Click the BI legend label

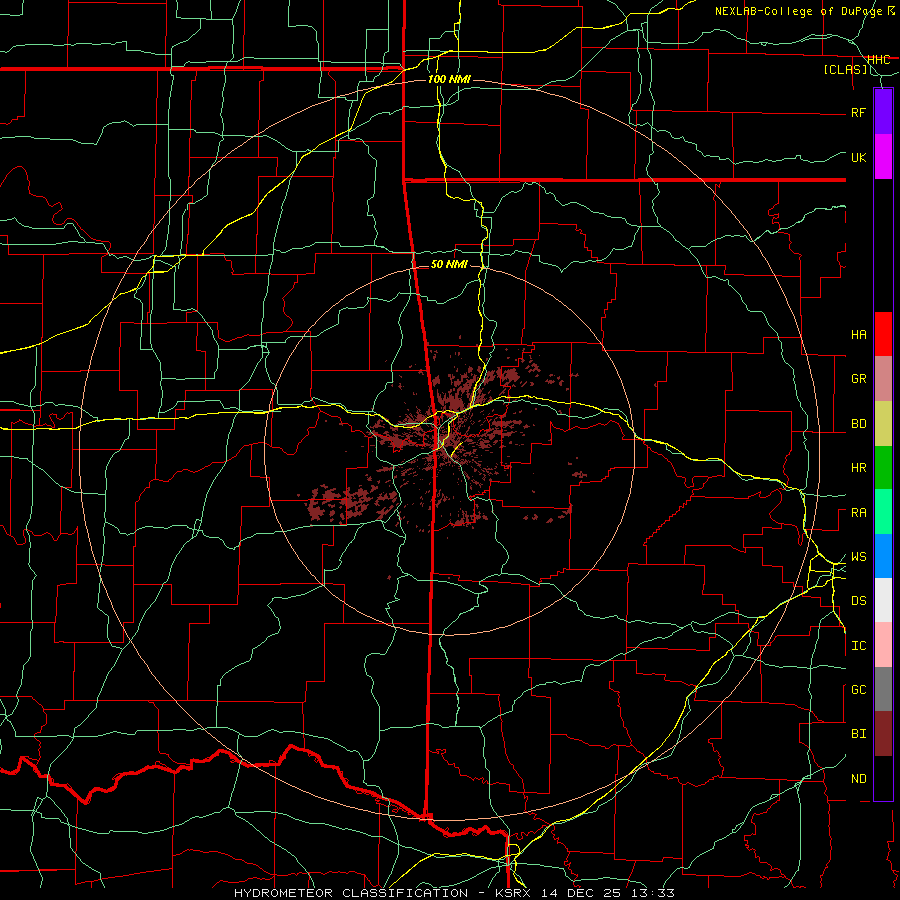859,734
